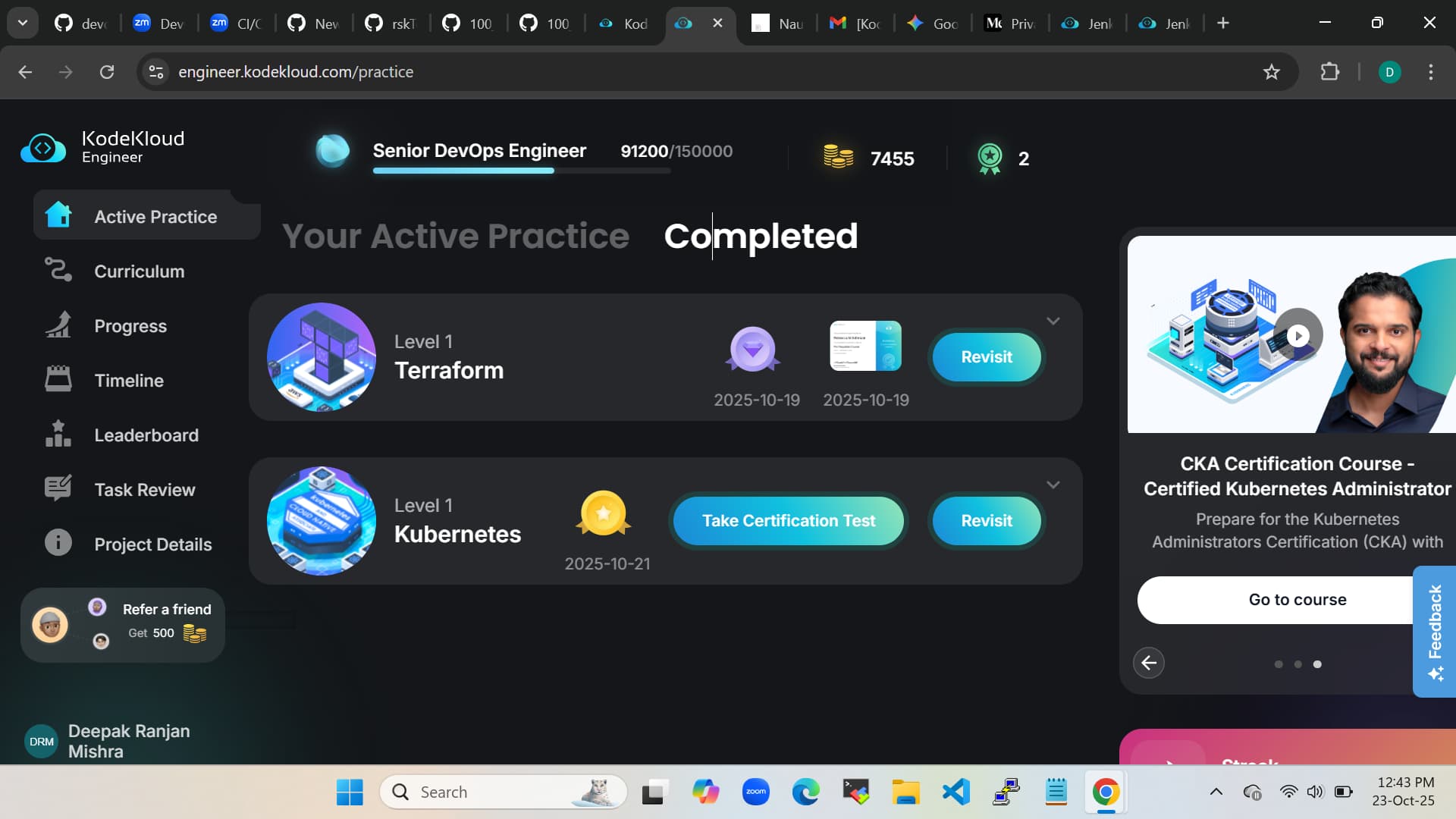Open the Task Review icon
Viewport: 1456px width, 819px height.
58,488
